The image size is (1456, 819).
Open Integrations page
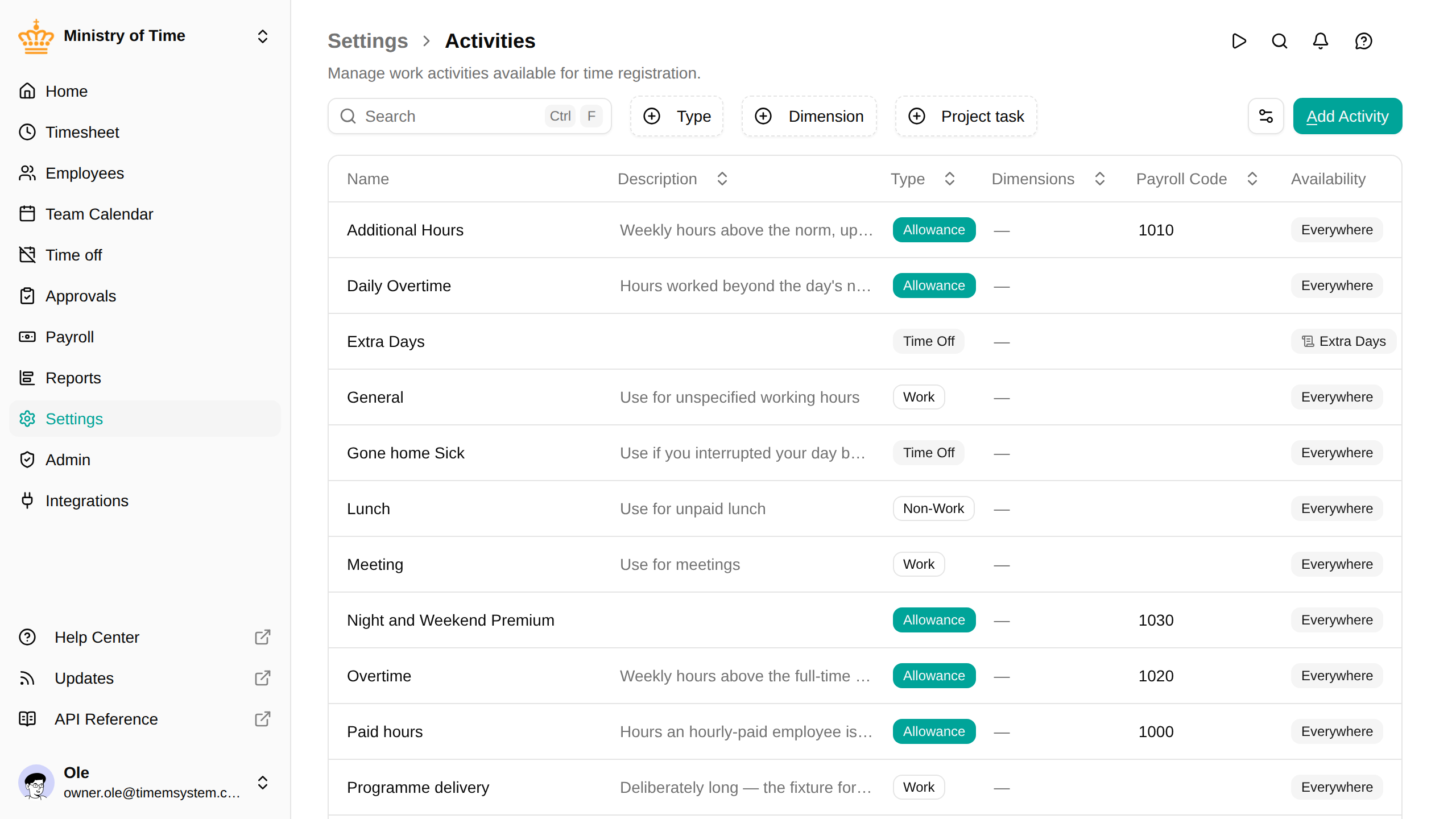coord(145,500)
